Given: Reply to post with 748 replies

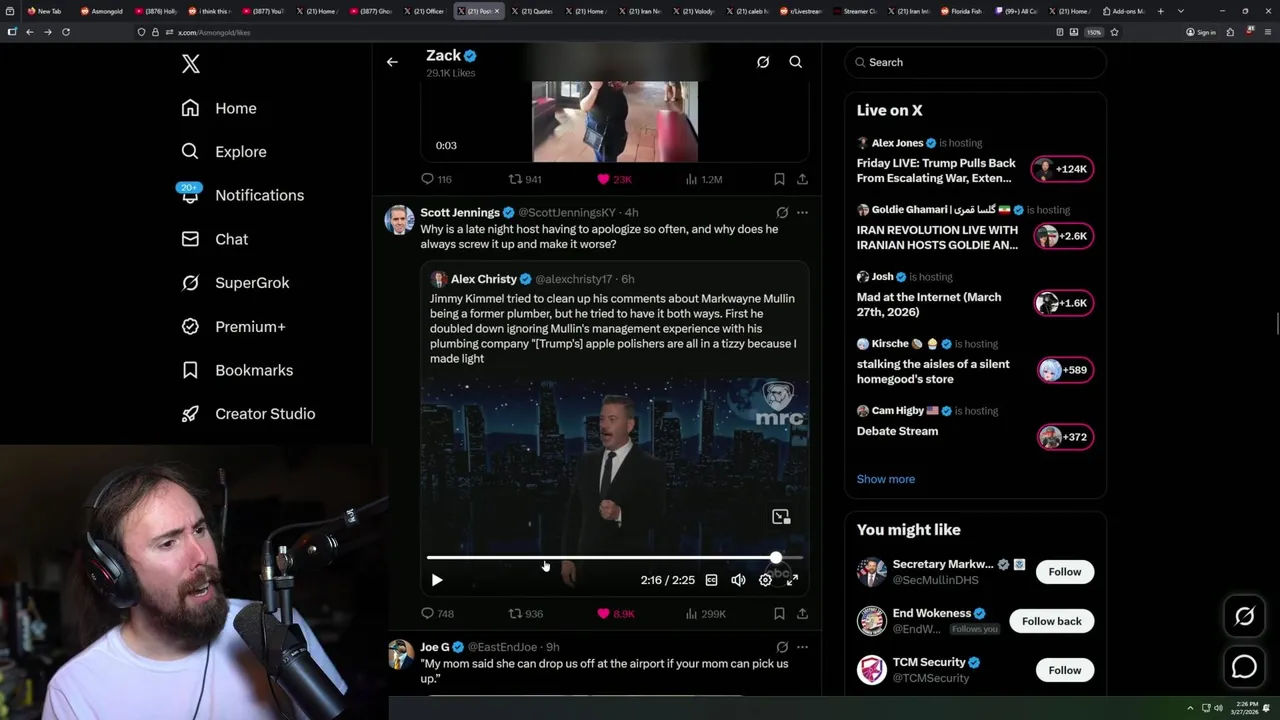Looking at the screenshot, I should point(427,614).
